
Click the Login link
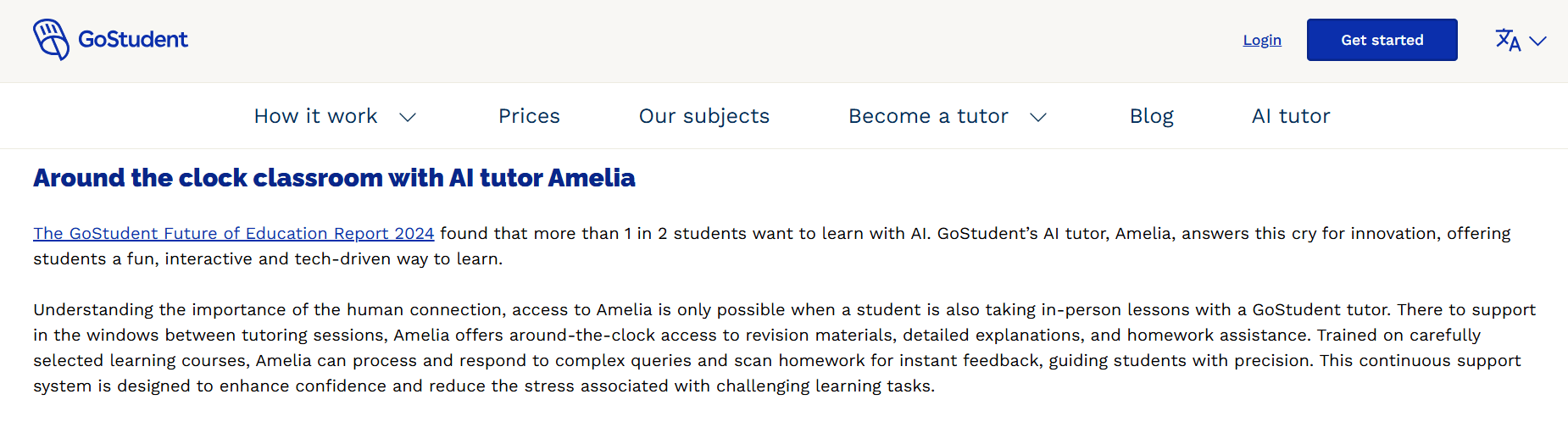1262,40
